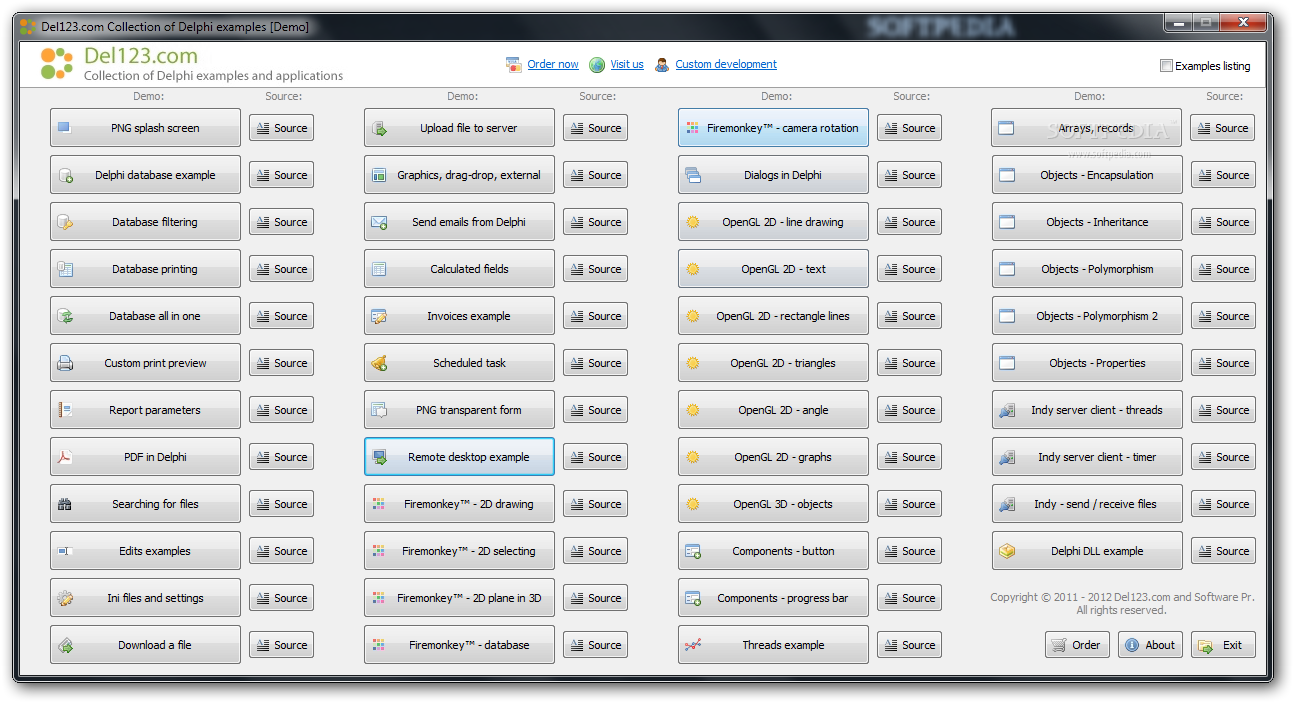Start the Database printing demo
This screenshot has width=1294, height=703.
click(x=145, y=269)
